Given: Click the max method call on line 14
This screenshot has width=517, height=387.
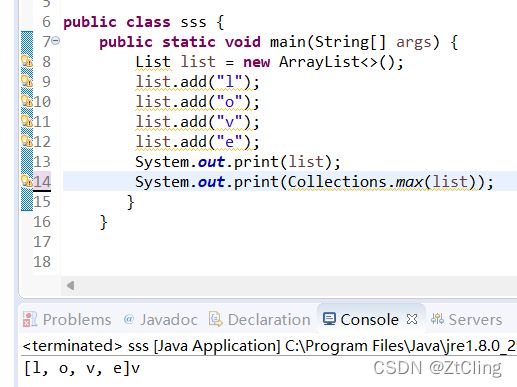Looking at the screenshot, I should tap(409, 182).
